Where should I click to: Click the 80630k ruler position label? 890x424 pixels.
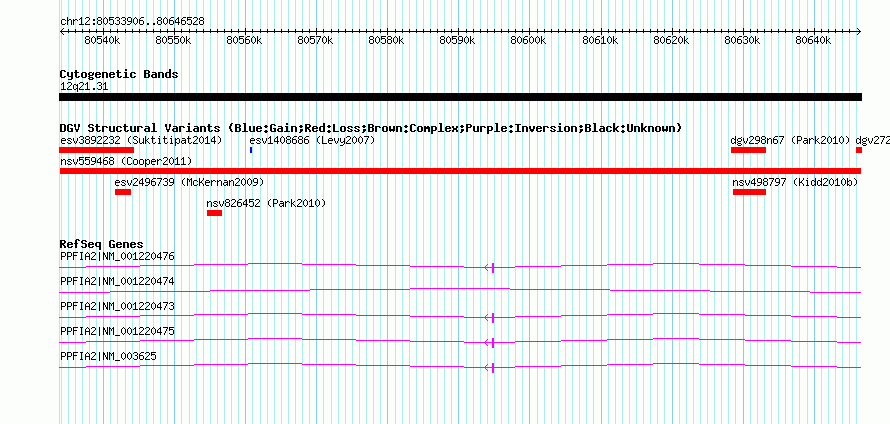point(743,40)
